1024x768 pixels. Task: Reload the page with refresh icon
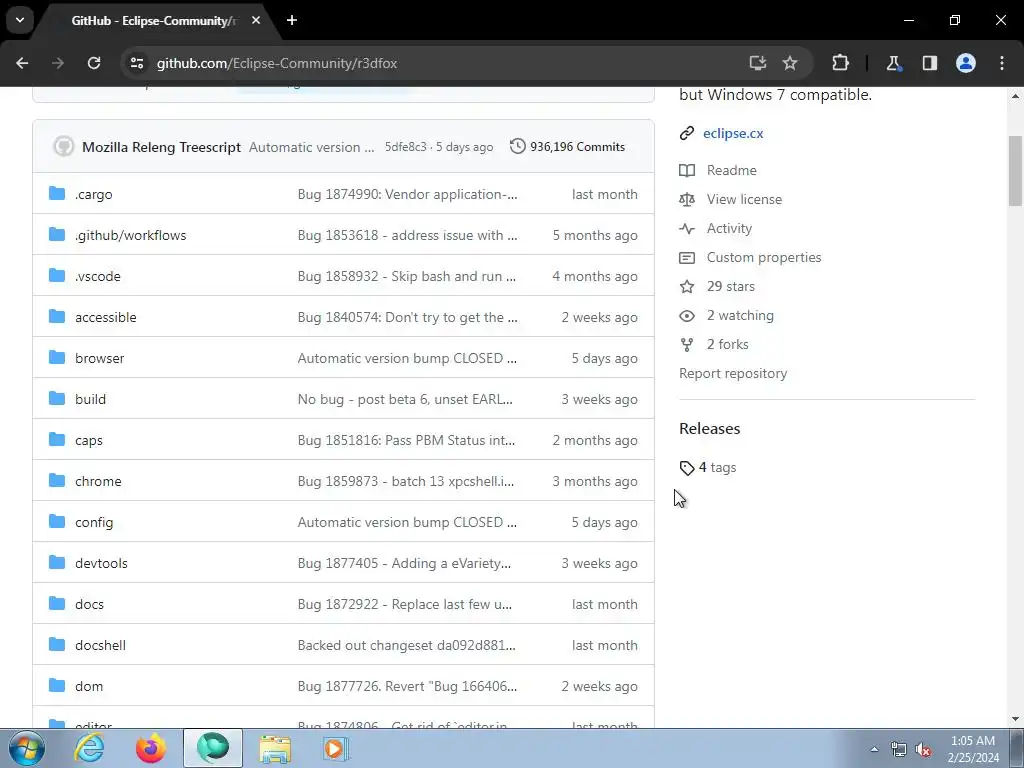[x=94, y=63]
